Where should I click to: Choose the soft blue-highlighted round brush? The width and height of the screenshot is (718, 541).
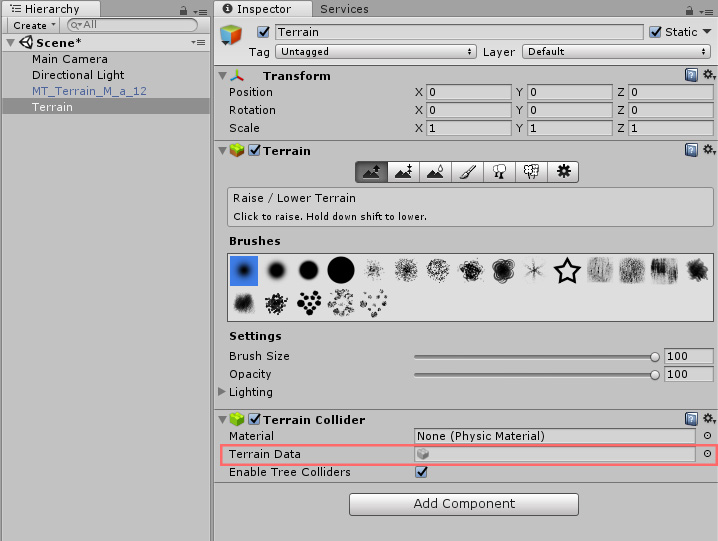[x=244, y=271]
